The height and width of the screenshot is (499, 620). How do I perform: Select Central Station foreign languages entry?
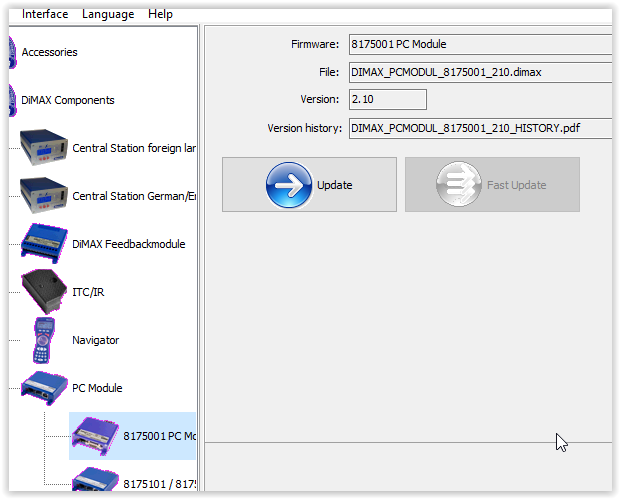point(134,148)
